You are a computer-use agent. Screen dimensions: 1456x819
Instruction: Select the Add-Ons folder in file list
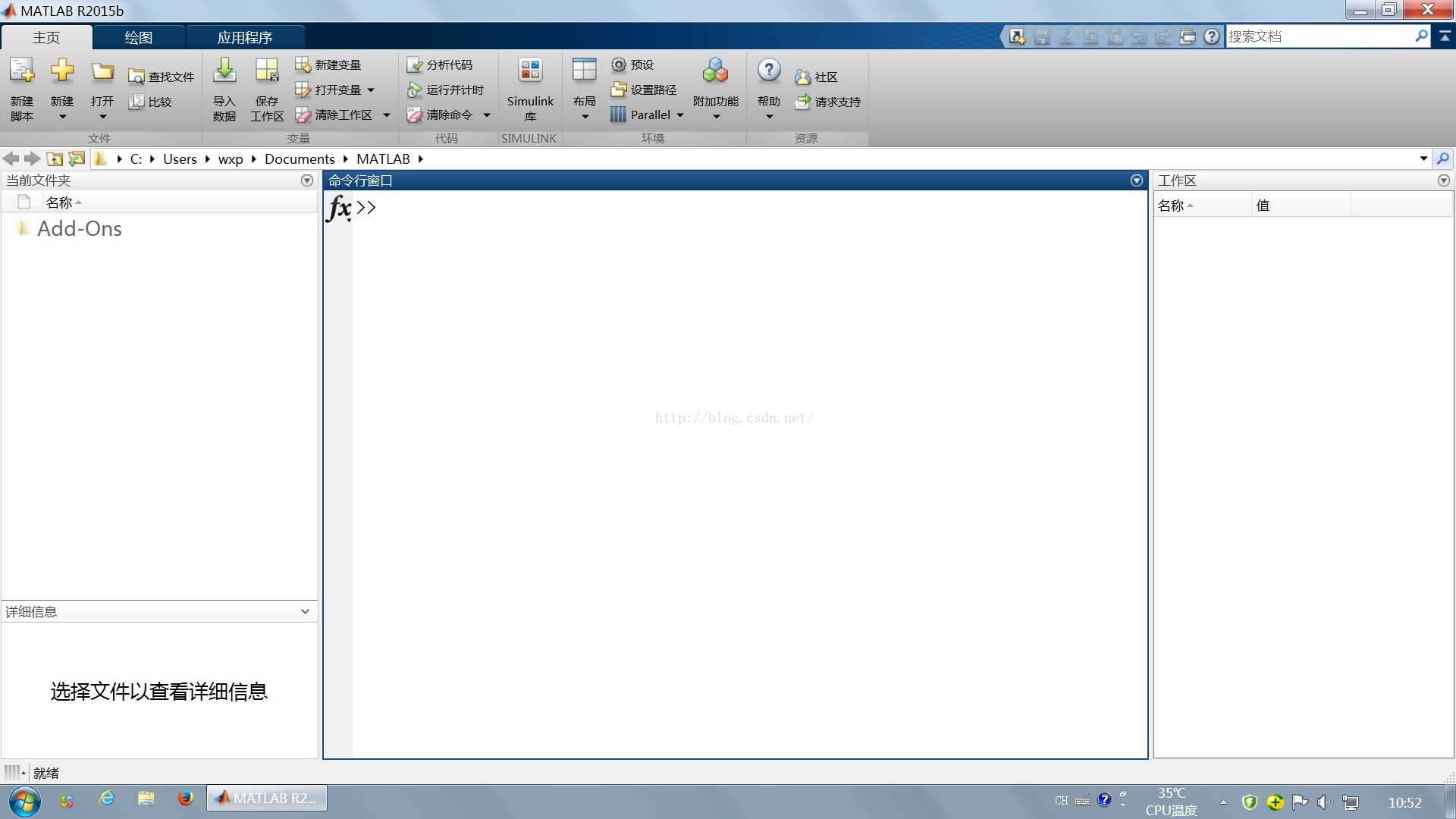click(x=79, y=229)
